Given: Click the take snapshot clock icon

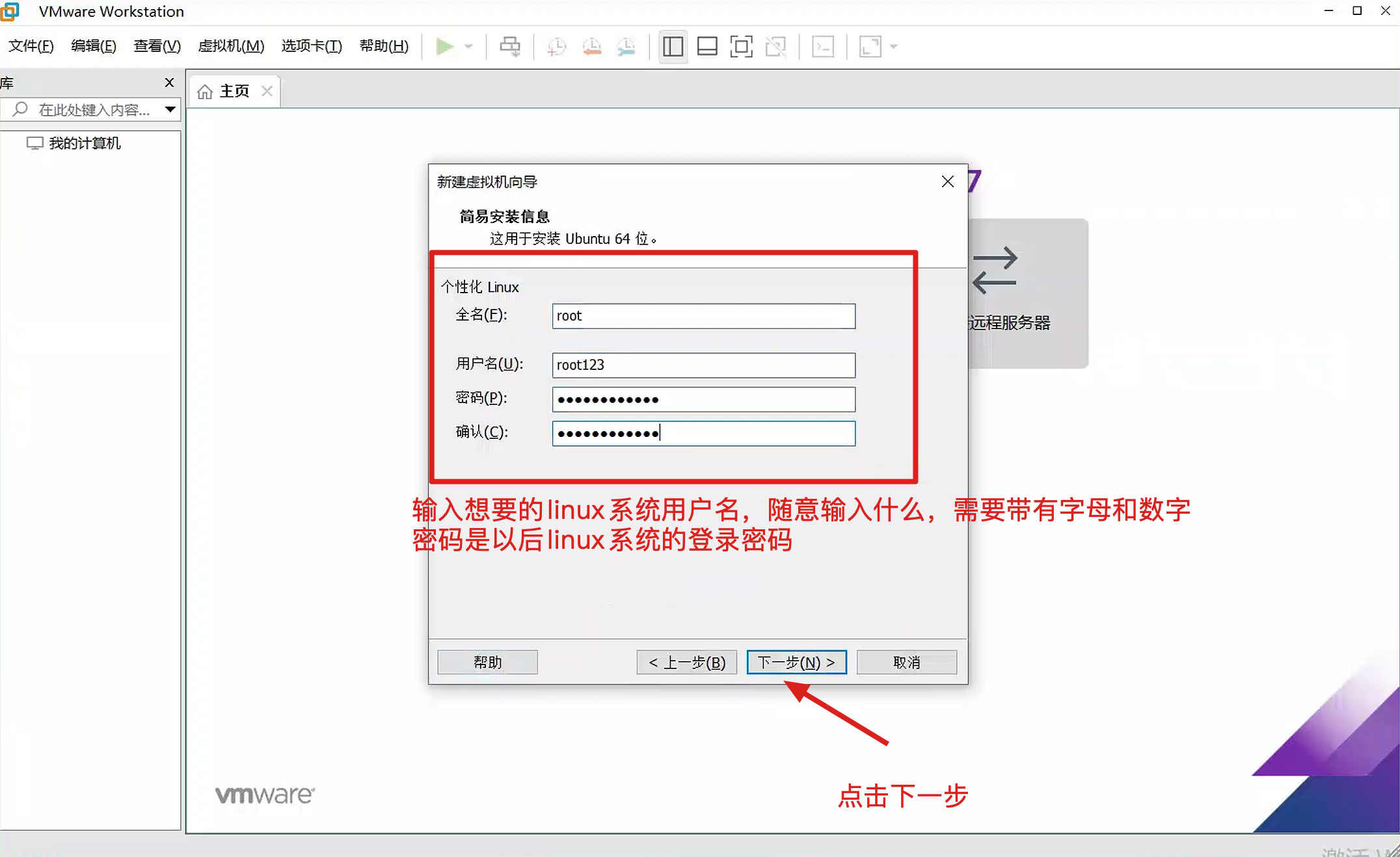Looking at the screenshot, I should tap(557, 47).
